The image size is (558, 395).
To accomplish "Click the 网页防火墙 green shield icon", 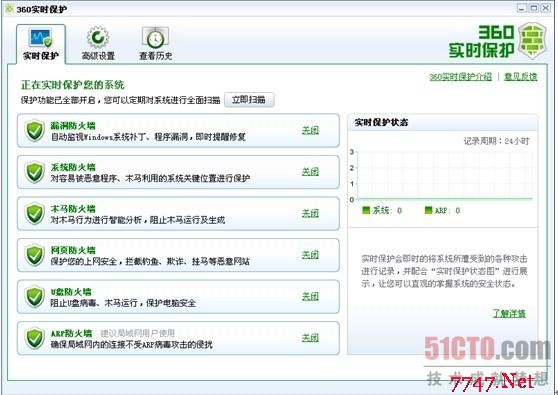I will tap(35, 255).
